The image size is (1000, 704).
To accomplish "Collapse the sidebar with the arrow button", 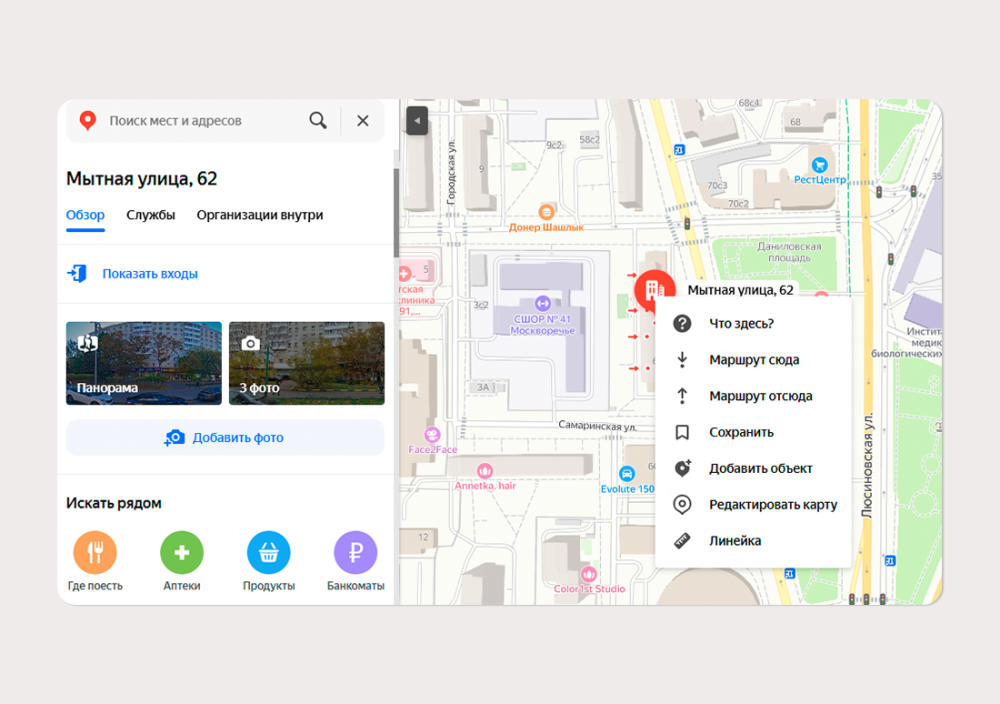I will [417, 121].
